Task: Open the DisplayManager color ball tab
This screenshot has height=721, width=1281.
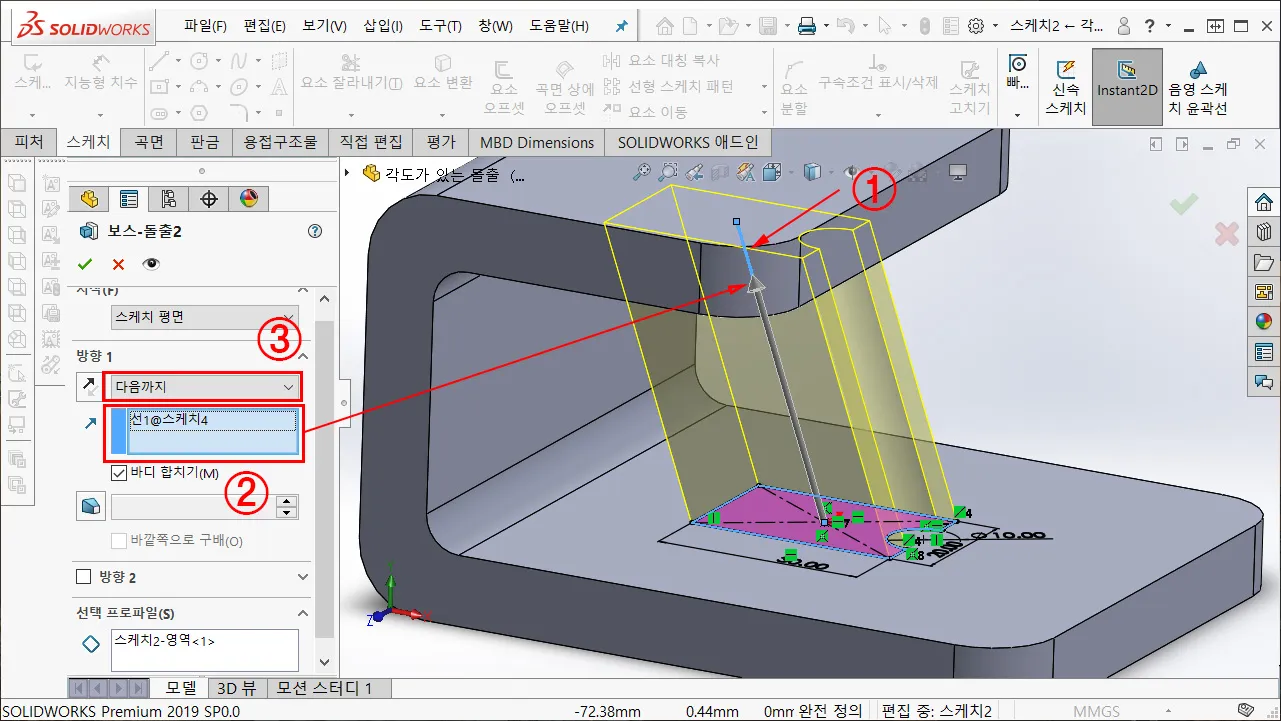Action: 248,197
